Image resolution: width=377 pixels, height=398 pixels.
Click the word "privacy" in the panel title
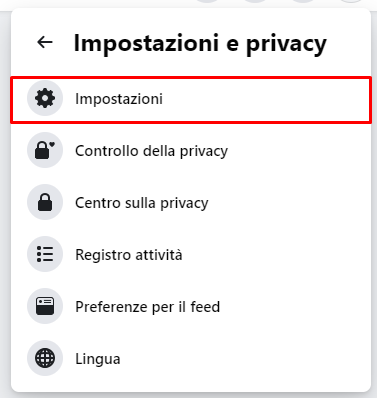pyautogui.click(x=286, y=45)
